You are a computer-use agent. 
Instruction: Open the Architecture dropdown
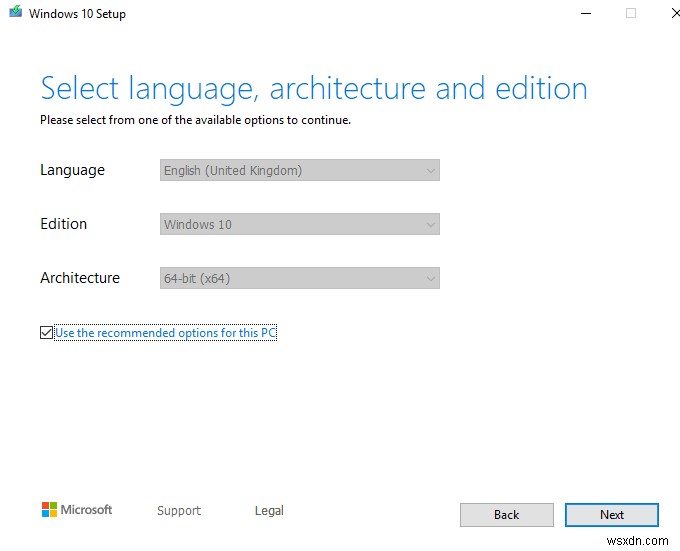(300, 278)
